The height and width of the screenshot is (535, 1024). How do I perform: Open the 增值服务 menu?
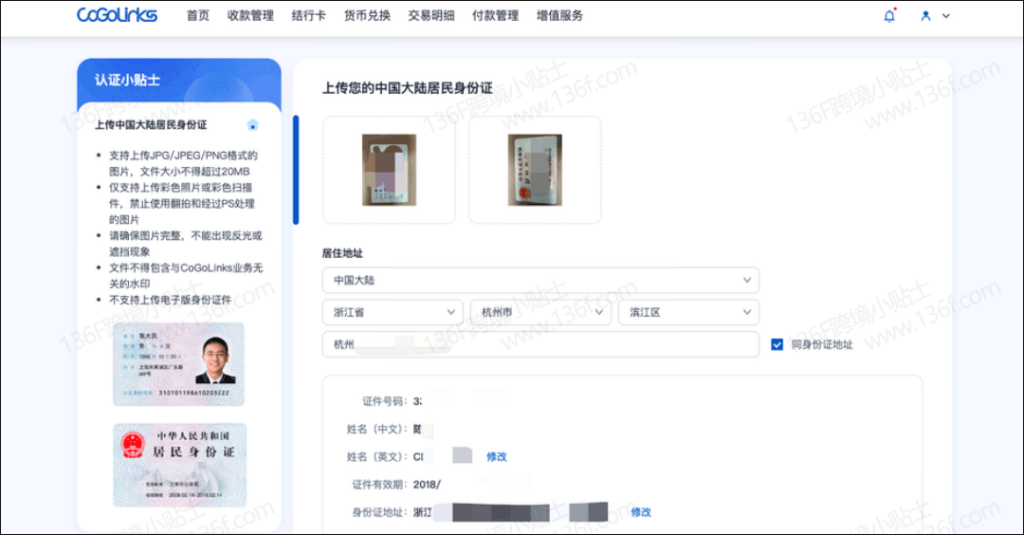pyautogui.click(x=560, y=16)
